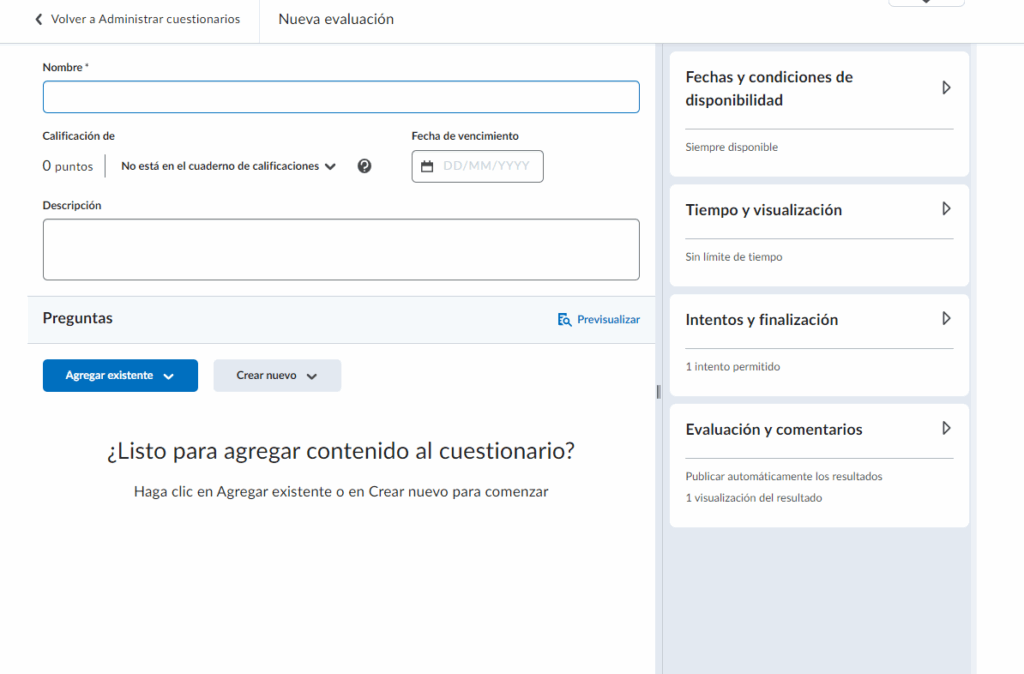Expand Fechas y condiciones de disponibilidad arrow
The height and width of the screenshot is (674, 1024).
(946, 88)
